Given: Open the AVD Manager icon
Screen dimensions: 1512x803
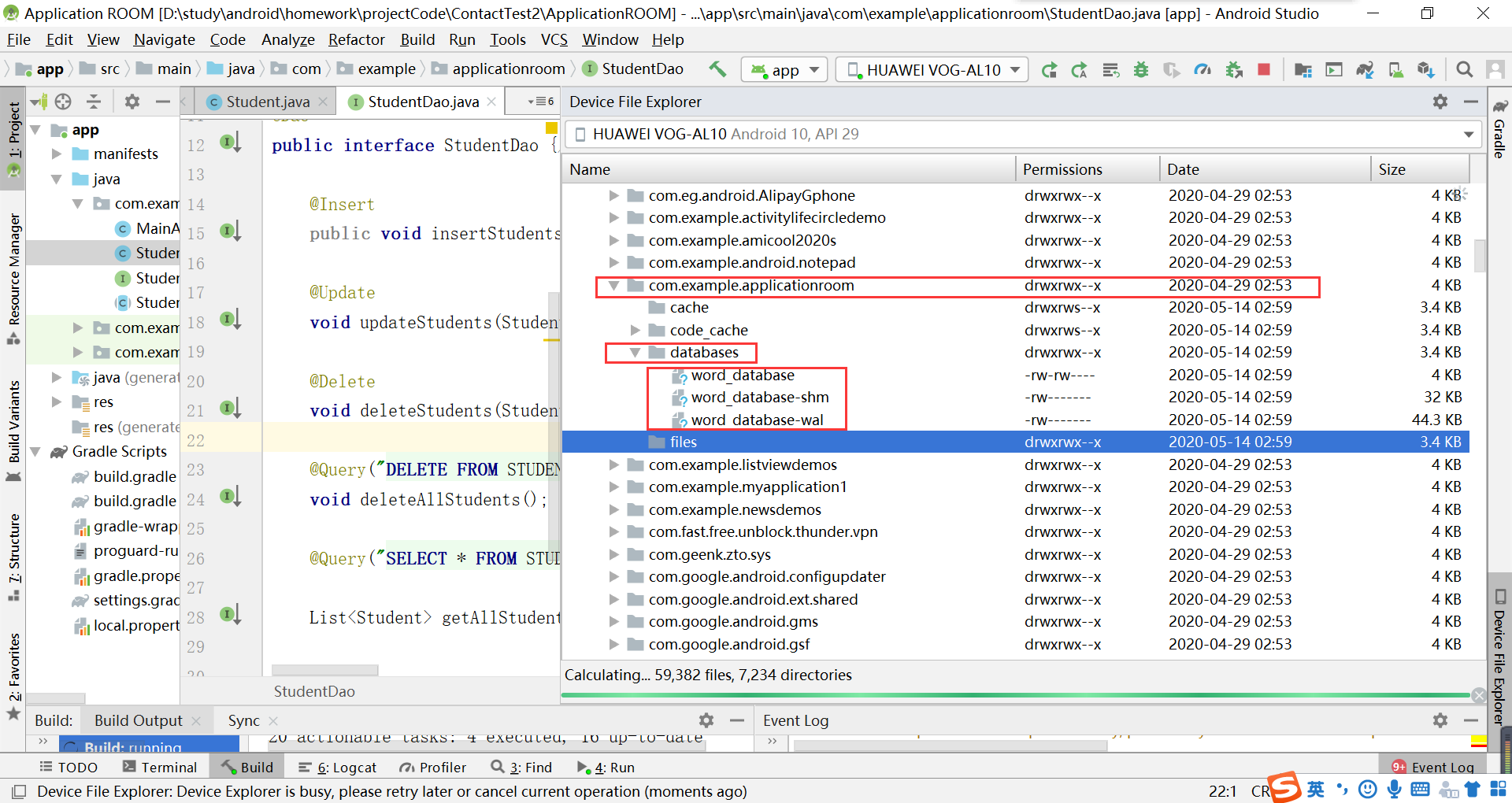Looking at the screenshot, I should point(1395,70).
